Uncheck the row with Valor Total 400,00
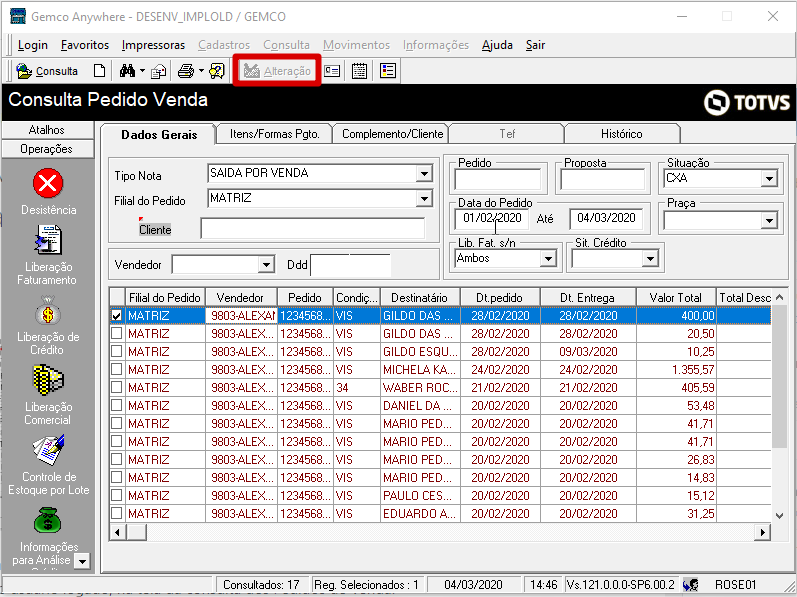Image resolution: width=797 pixels, height=597 pixels. click(x=117, y=316)
